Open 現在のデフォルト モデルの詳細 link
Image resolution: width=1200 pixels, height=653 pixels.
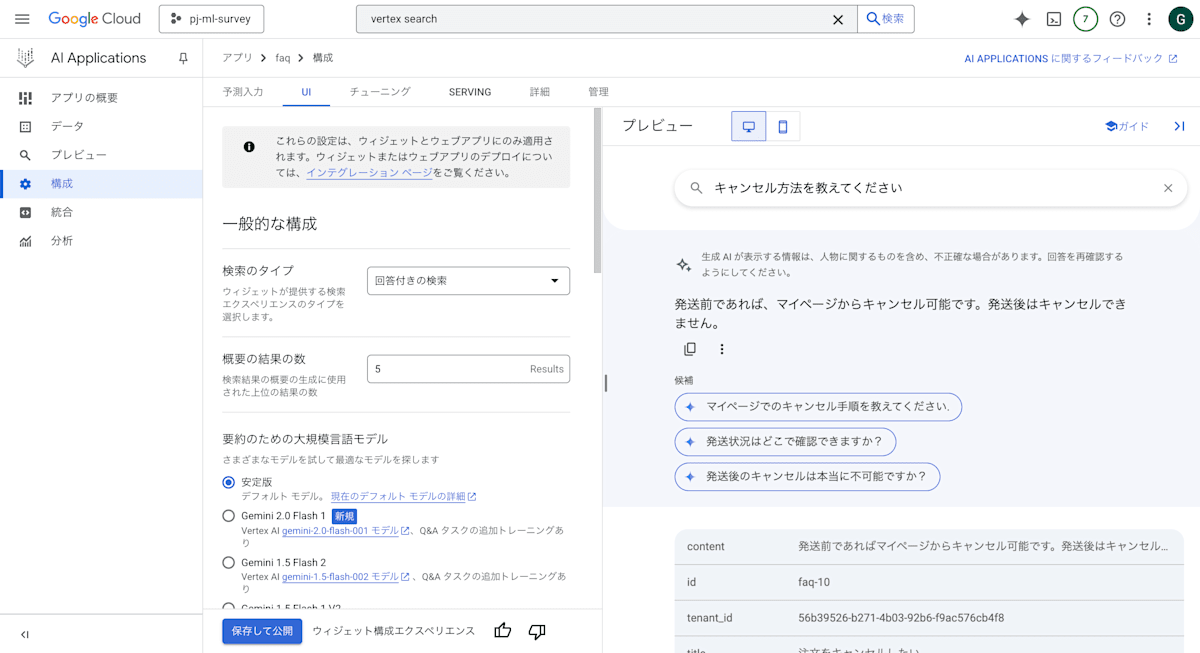pyautogui.click(x=404, y=496)
